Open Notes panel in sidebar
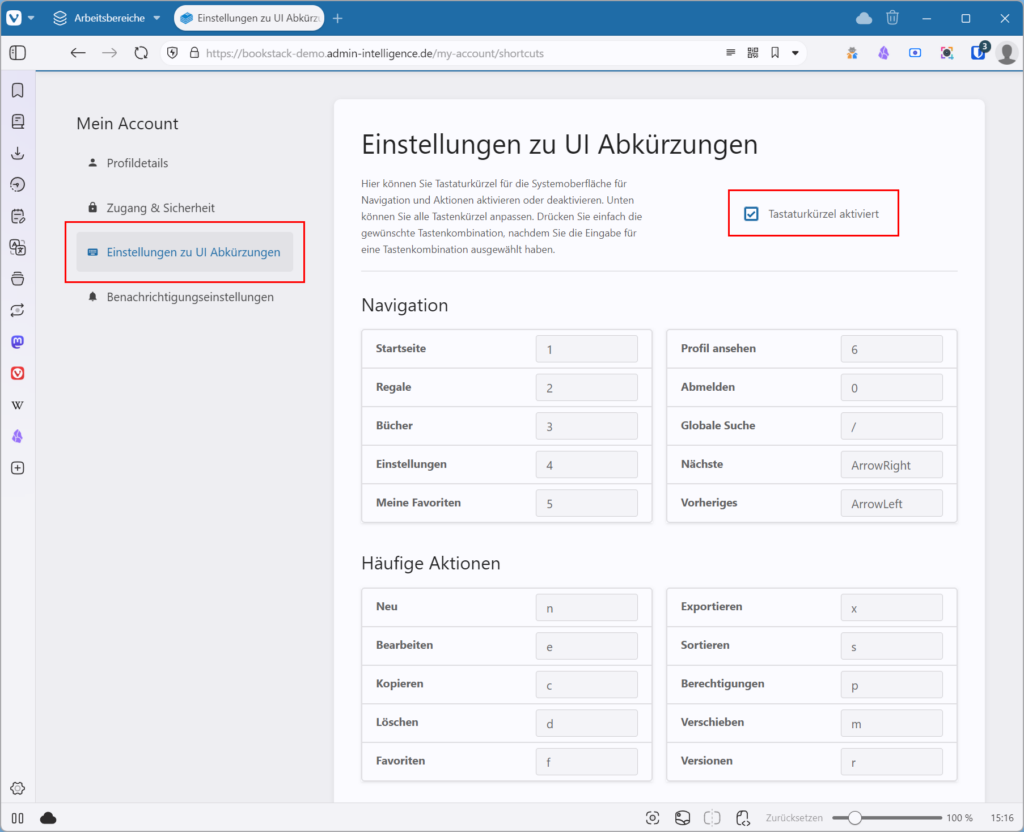Image resolution: width=1024 pixels, height=832 pixels. pos(18,216)
